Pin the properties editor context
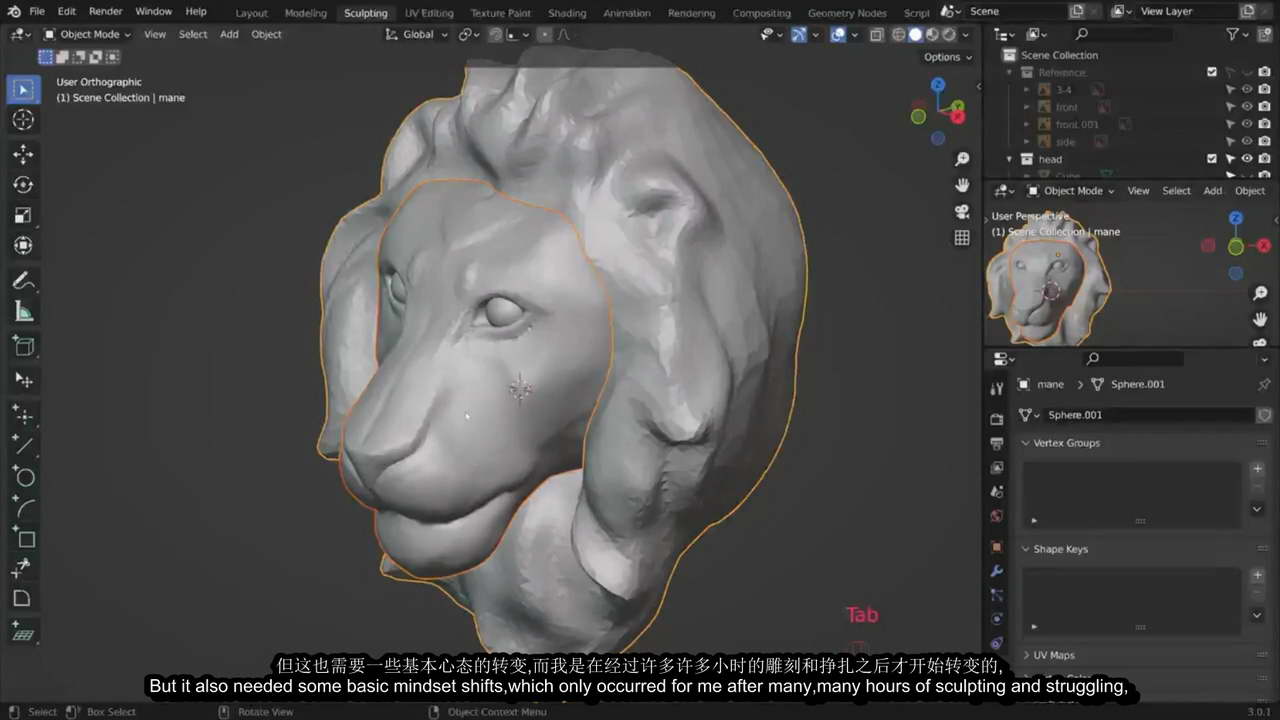 (x=1264, y=384)
